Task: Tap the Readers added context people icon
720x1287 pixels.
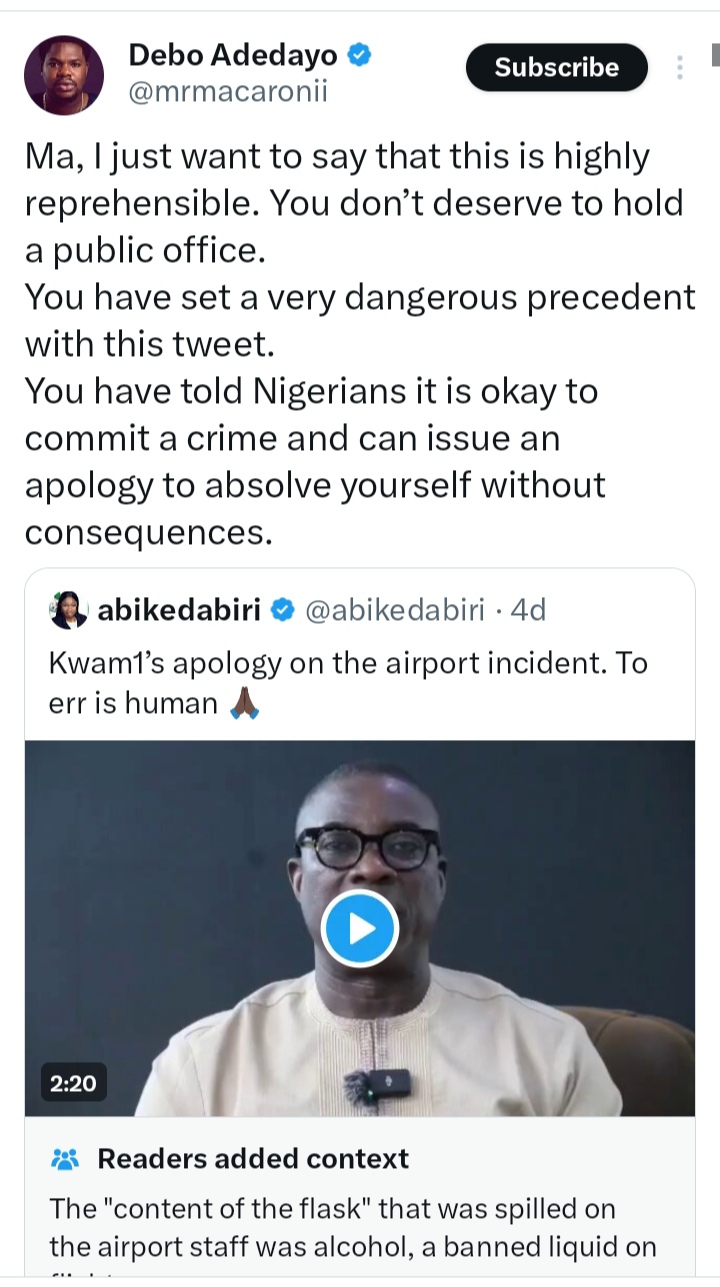Action: click(65, 1159)
